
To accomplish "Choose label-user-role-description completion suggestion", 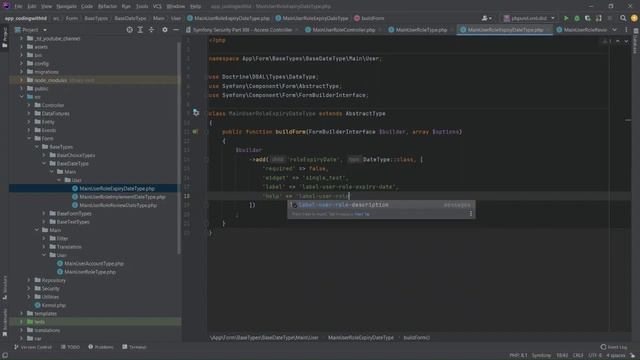I will [x=381, y=205].
